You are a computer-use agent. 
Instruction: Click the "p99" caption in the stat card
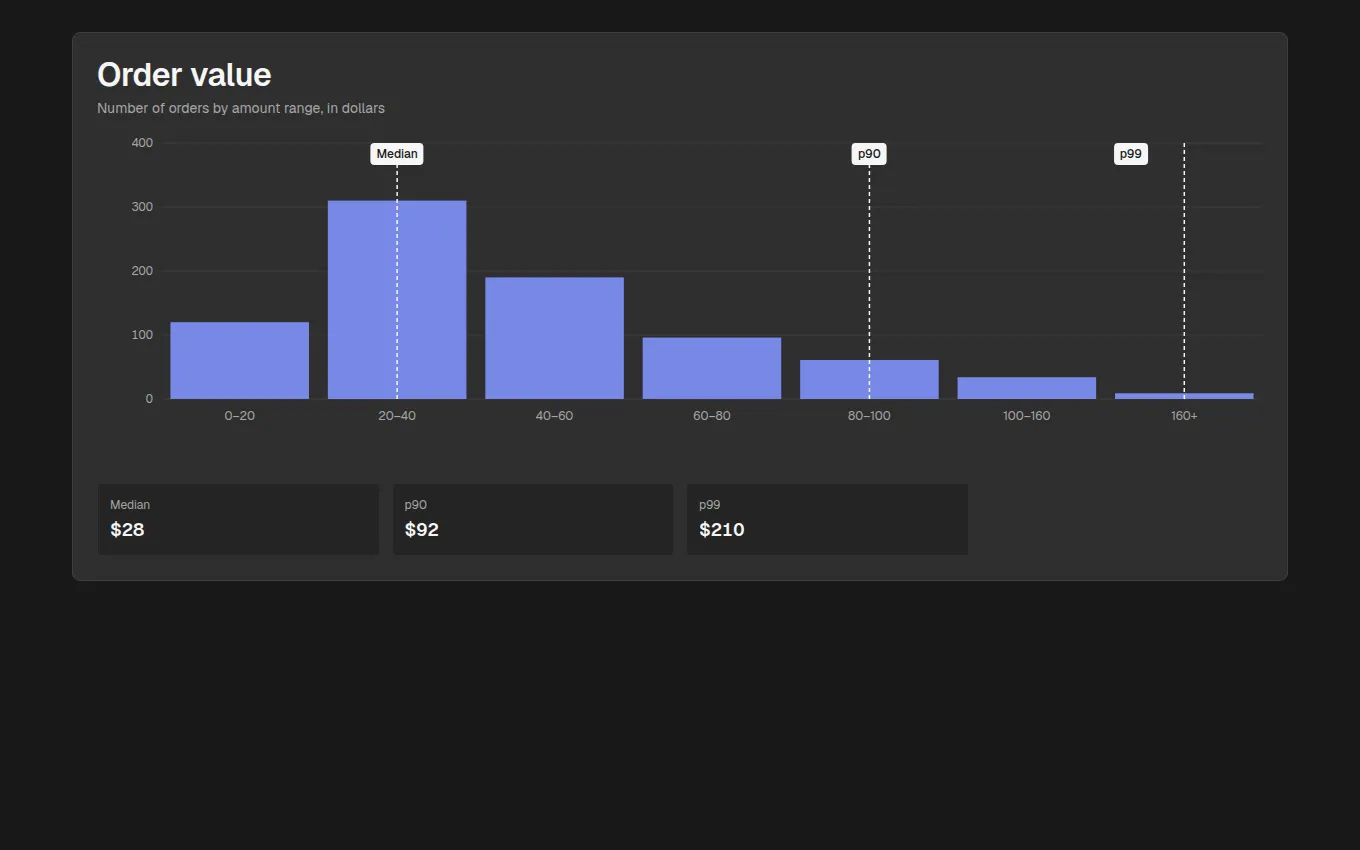[x=710, y=505]
